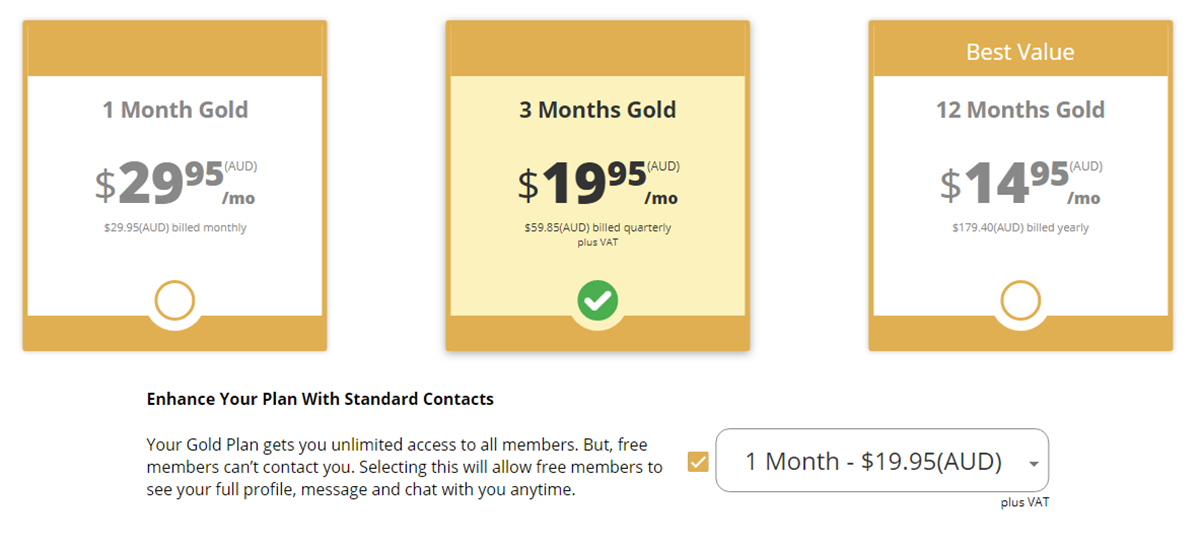Choose the 12 Months Gold radio circle

coord(1020,300)
